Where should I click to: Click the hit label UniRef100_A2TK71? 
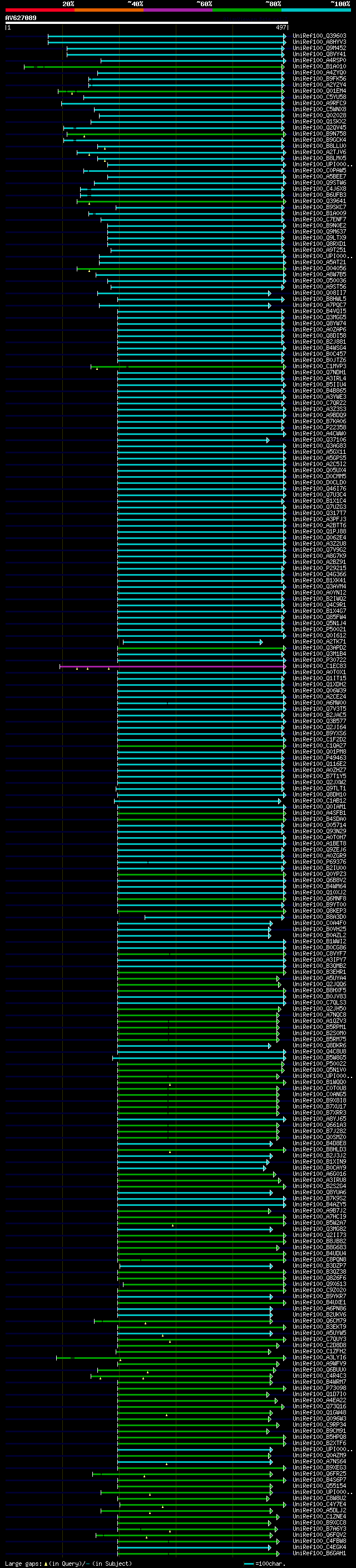click(319, 641)
